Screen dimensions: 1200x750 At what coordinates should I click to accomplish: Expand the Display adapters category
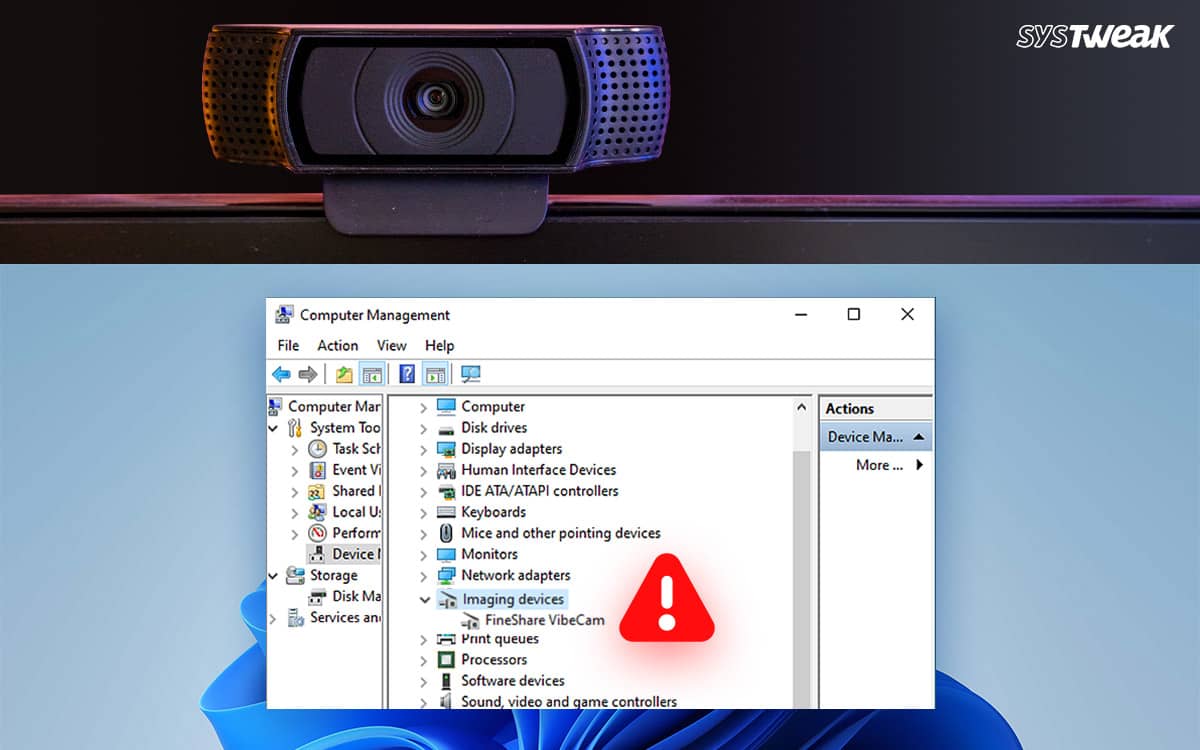426,448
